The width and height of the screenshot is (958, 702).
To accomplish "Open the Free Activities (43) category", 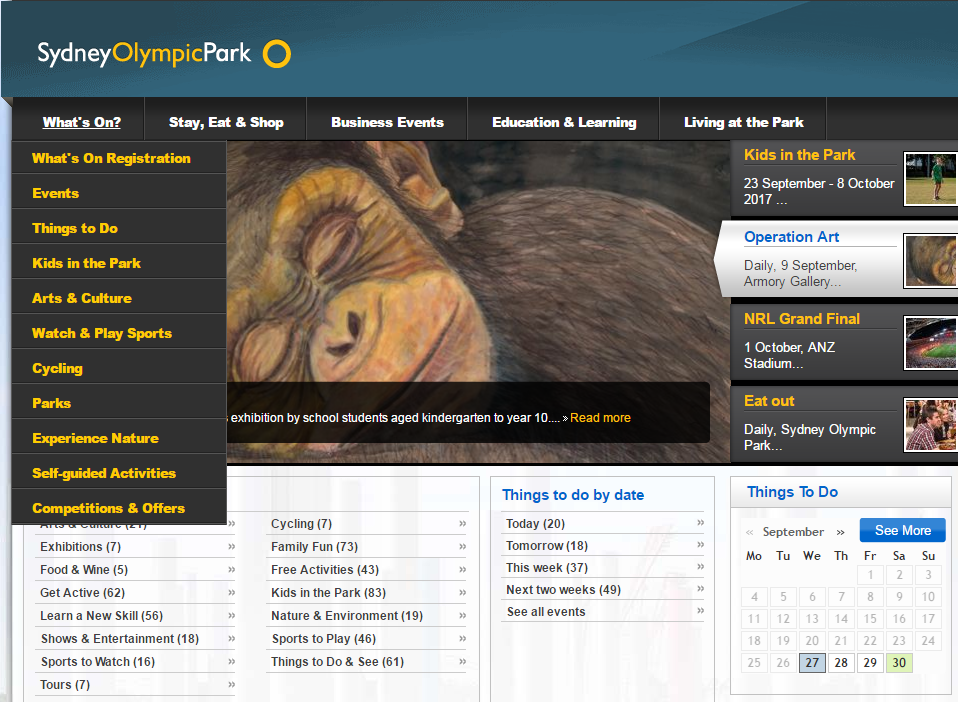I will 325,570.
